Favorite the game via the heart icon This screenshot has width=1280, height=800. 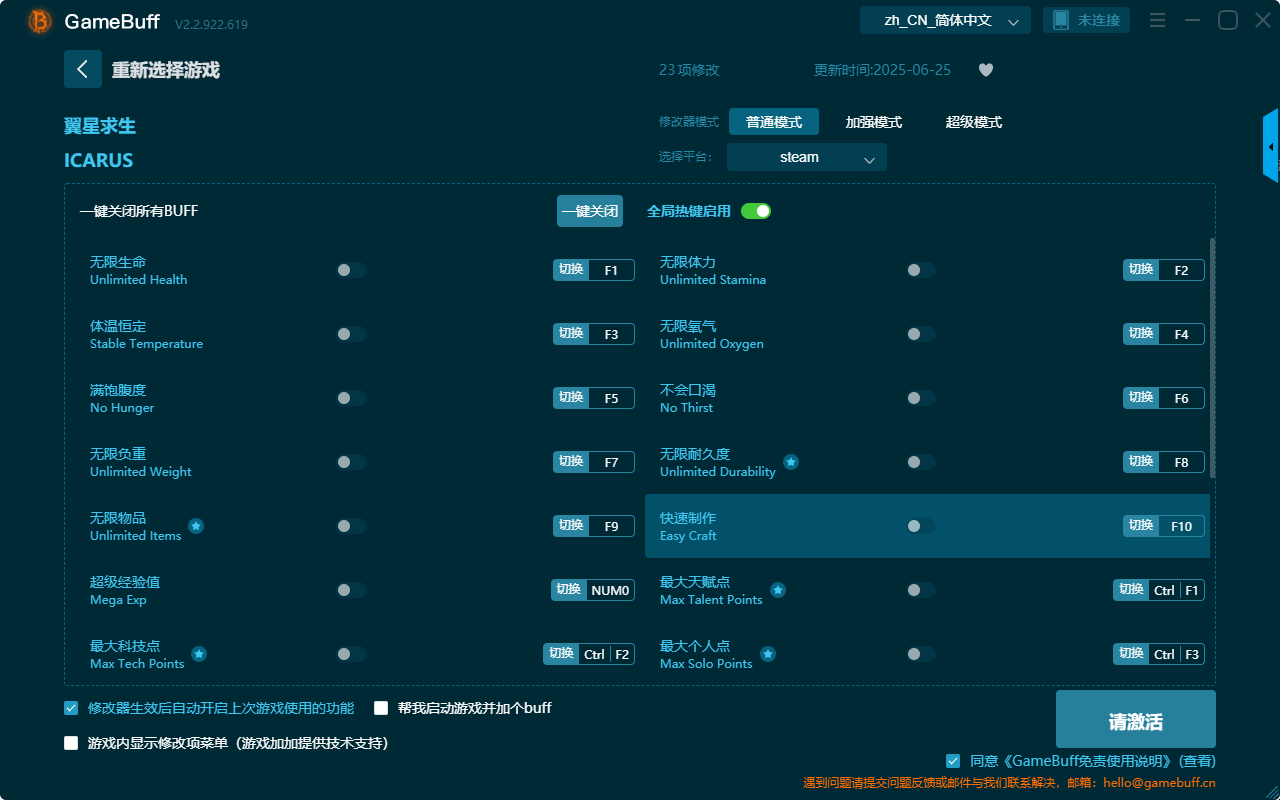pos(985,70)
